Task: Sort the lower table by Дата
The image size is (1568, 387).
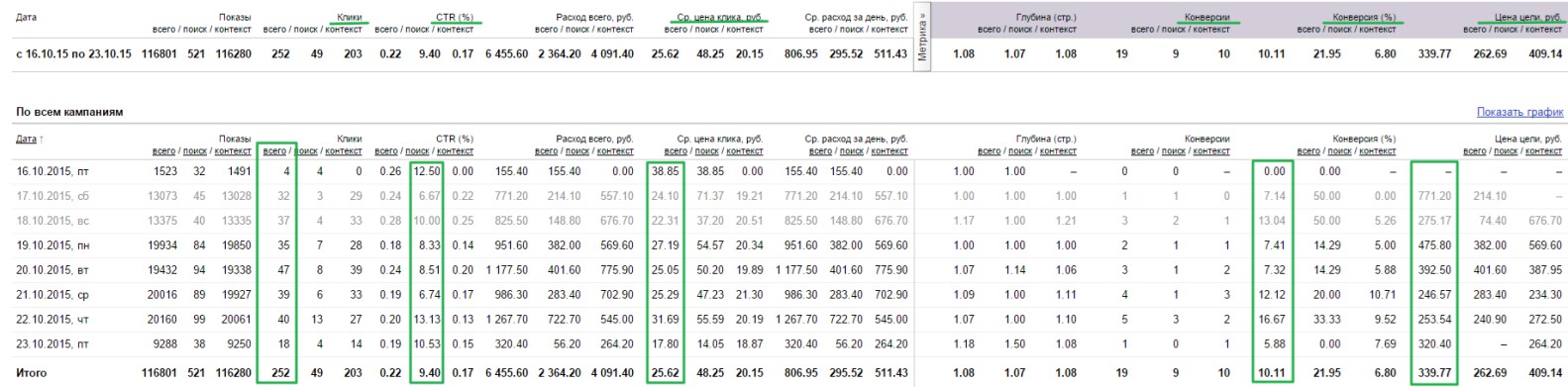Action: click(26, 139)
